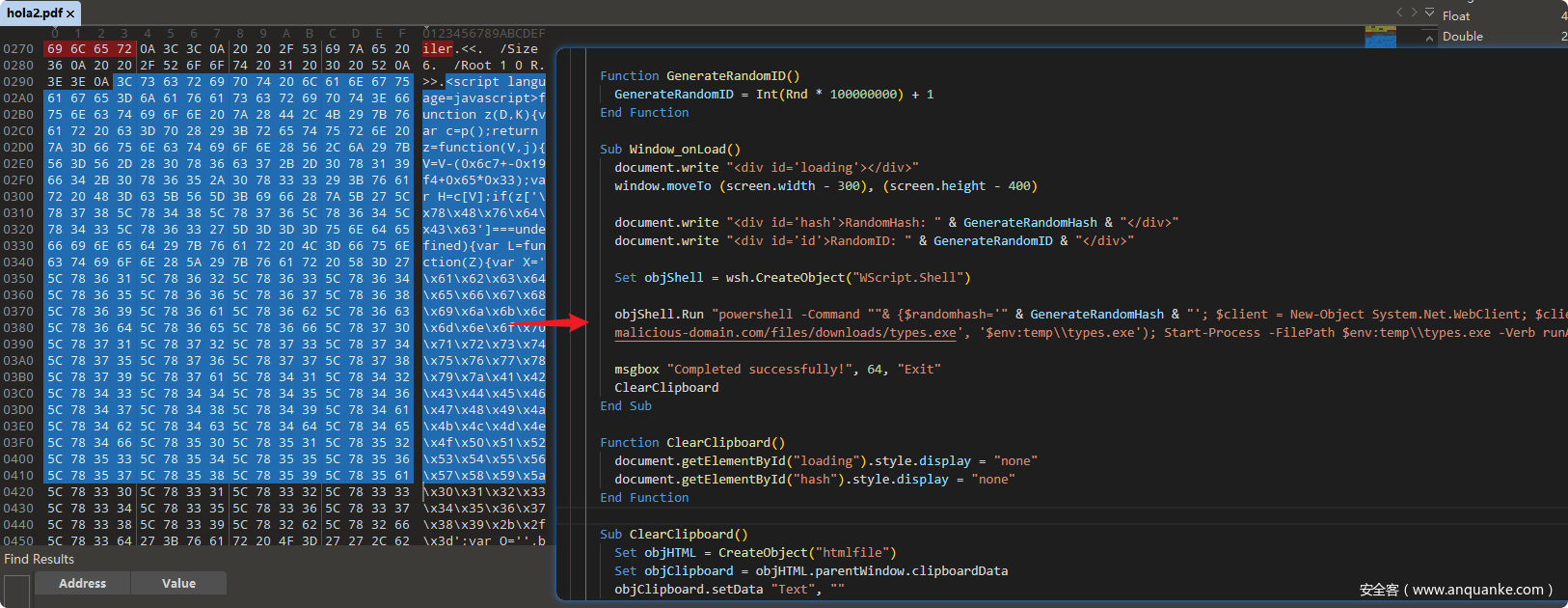
Task: Click the 'objClipboard.setData "Text"' line
Action: tap(730, 590)
